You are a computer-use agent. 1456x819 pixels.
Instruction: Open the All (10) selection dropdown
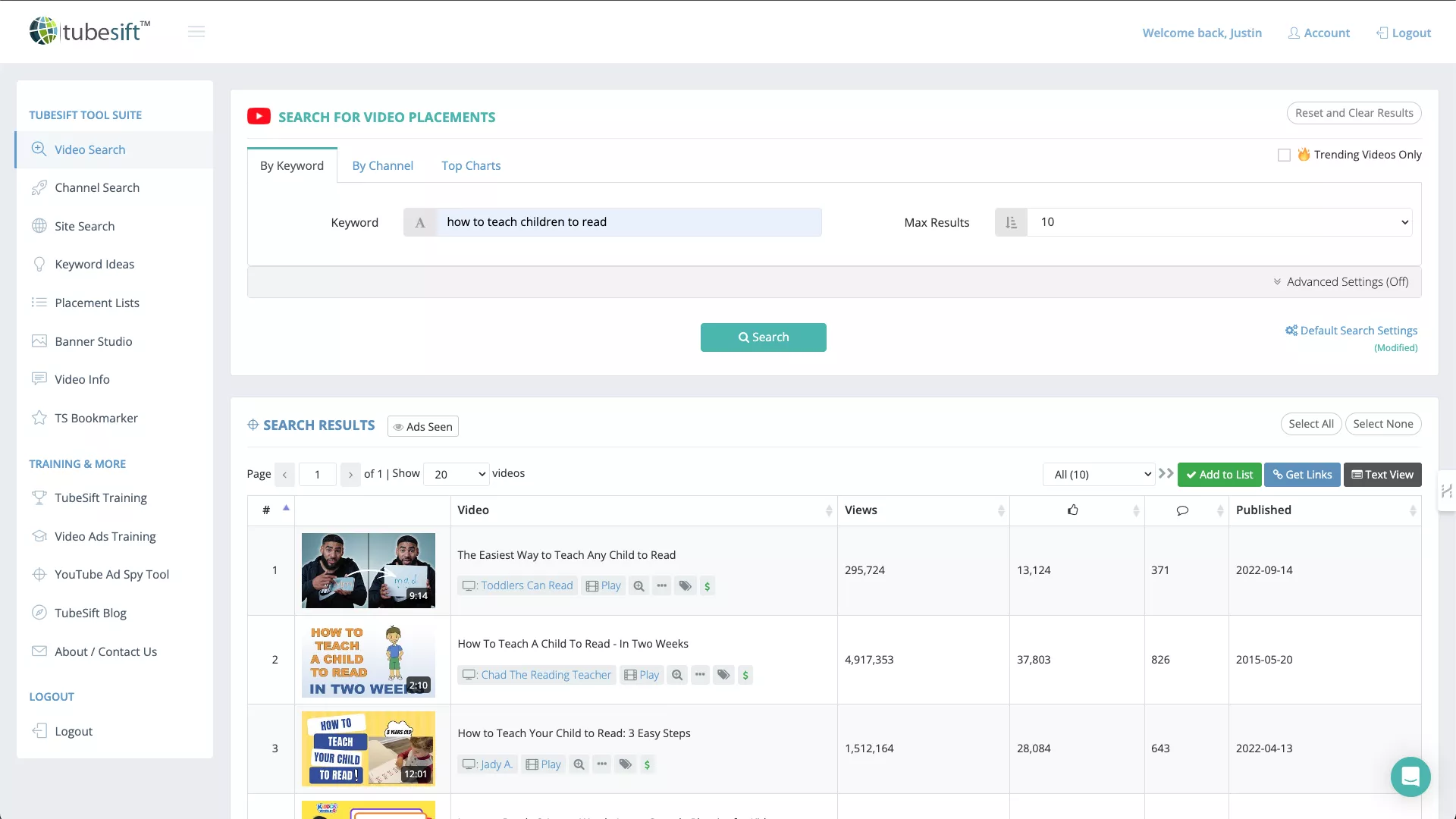1099,475
